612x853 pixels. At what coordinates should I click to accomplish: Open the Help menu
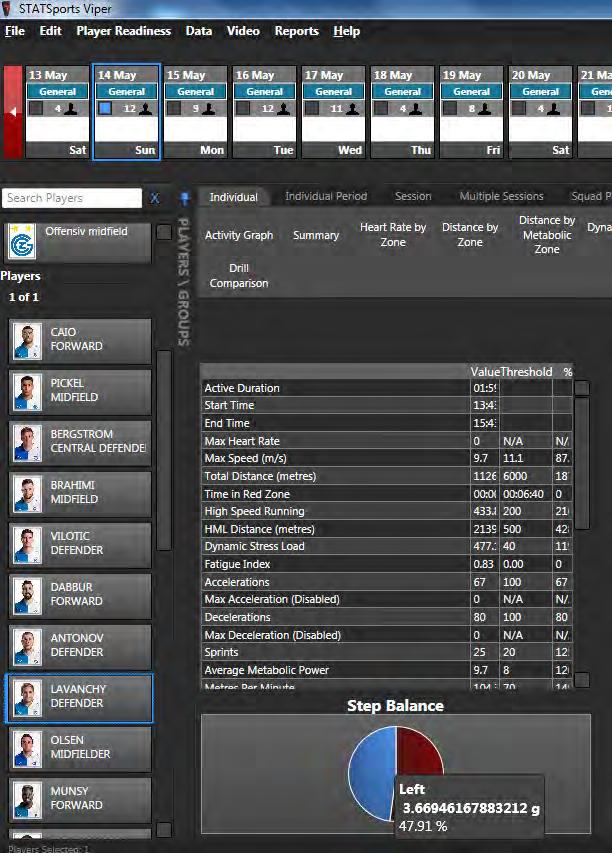(x=347, y=31)
